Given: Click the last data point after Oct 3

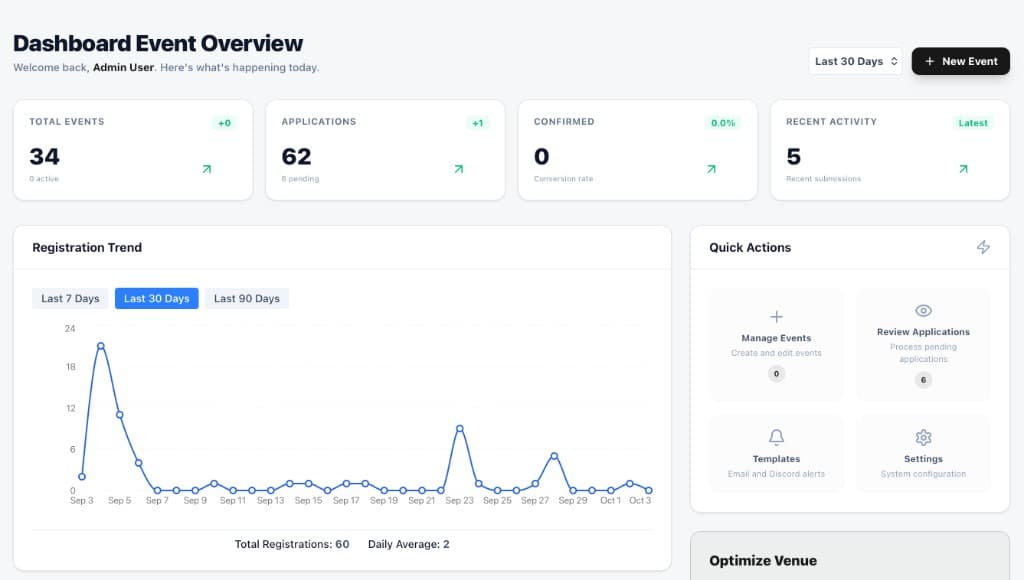Looking at the screenshot, I should [648, 491].
